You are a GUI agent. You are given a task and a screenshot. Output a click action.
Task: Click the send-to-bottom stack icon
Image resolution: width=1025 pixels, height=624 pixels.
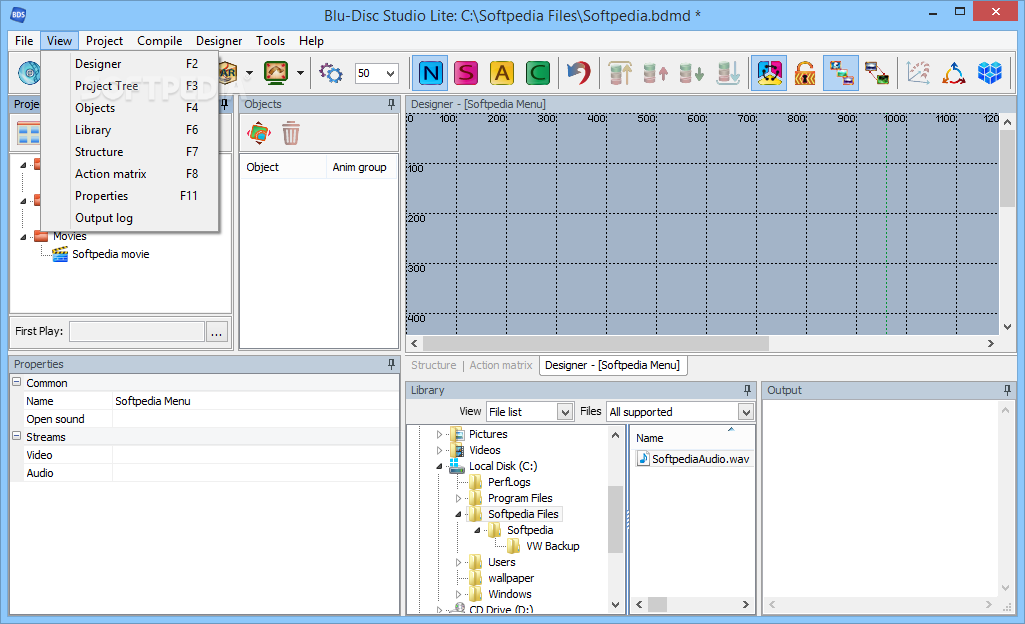tap(728, 73)
